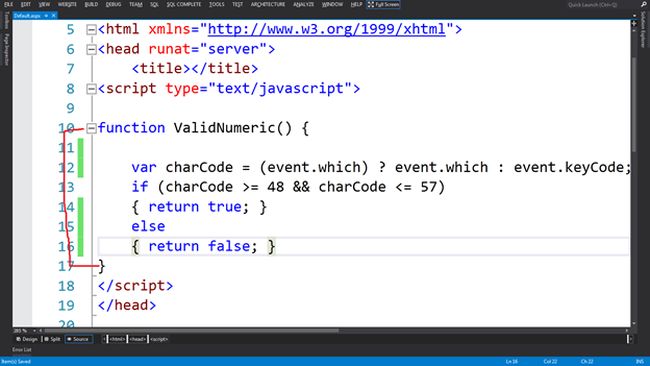This screenshot has height=366, width=650.
Task: Open the HELP menu
Action: [356, 4]
